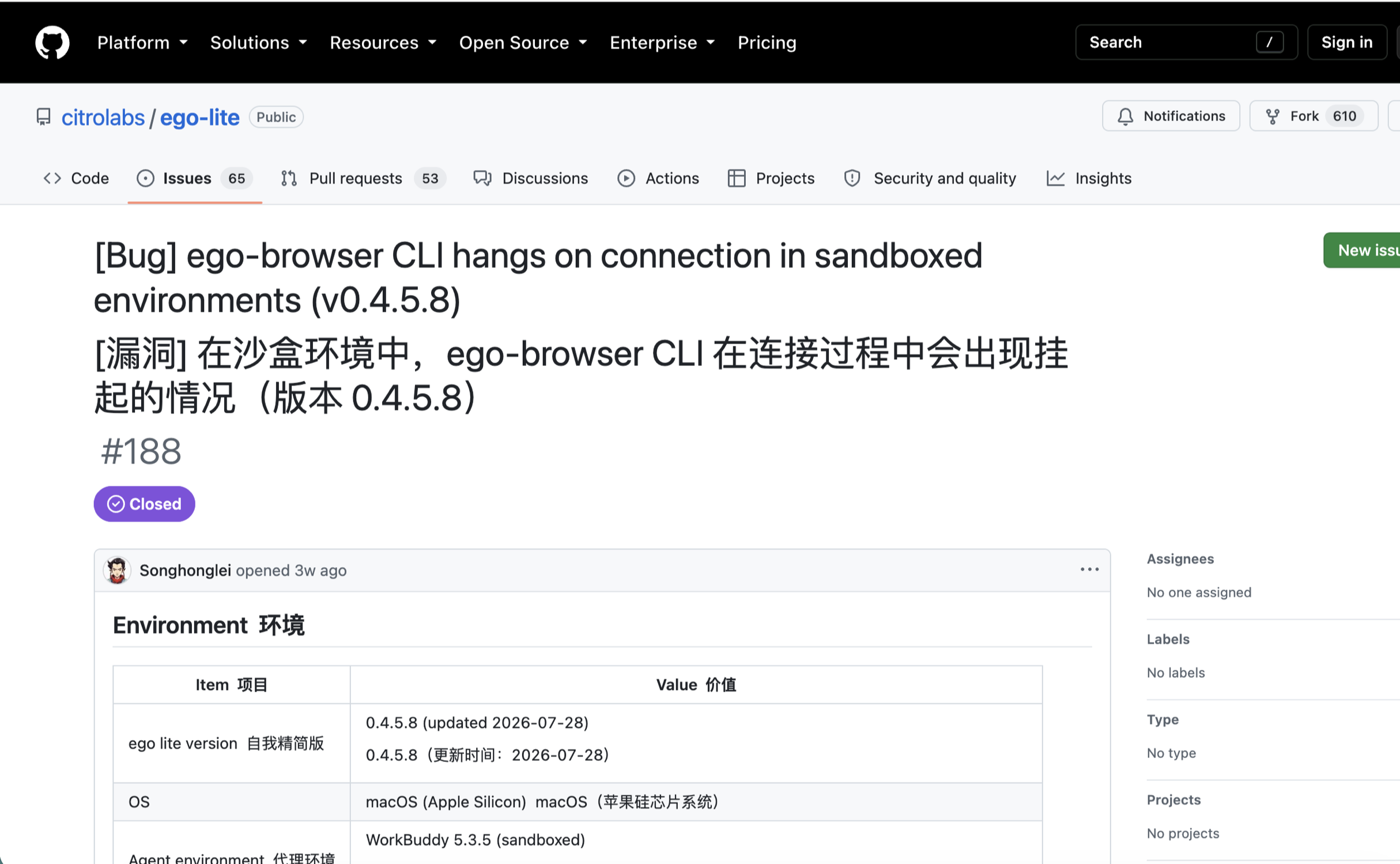Open the Songhonglei author profile link
Screen dimensions: 1400x864
(185, 570)
